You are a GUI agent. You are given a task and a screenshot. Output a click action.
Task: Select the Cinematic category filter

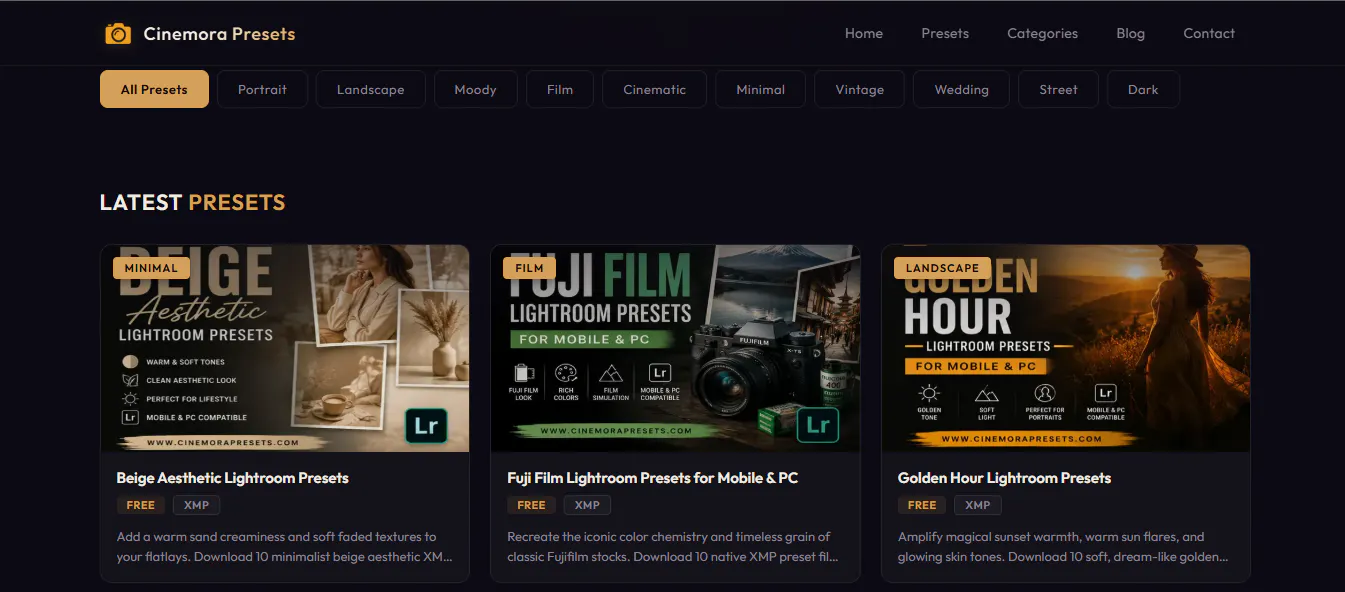(654, 89)
